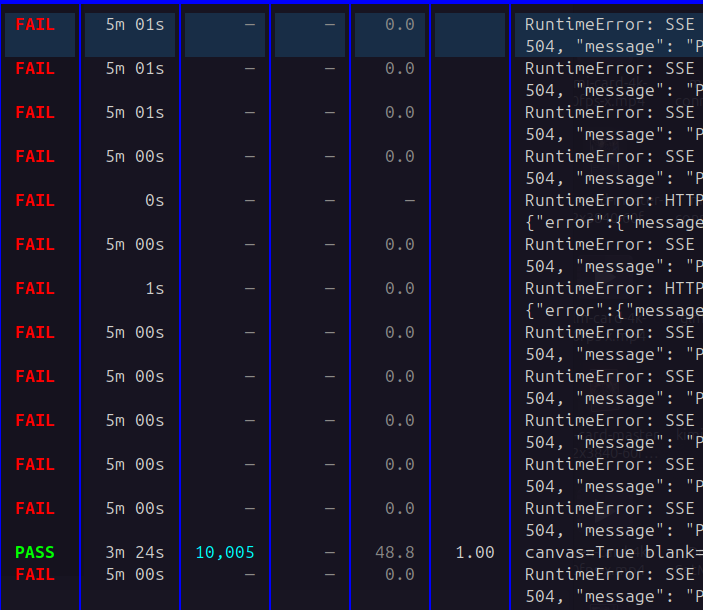703x610 pixels.
Task: Click 0.0 in the highlighted top row
Action: [400, 24]
